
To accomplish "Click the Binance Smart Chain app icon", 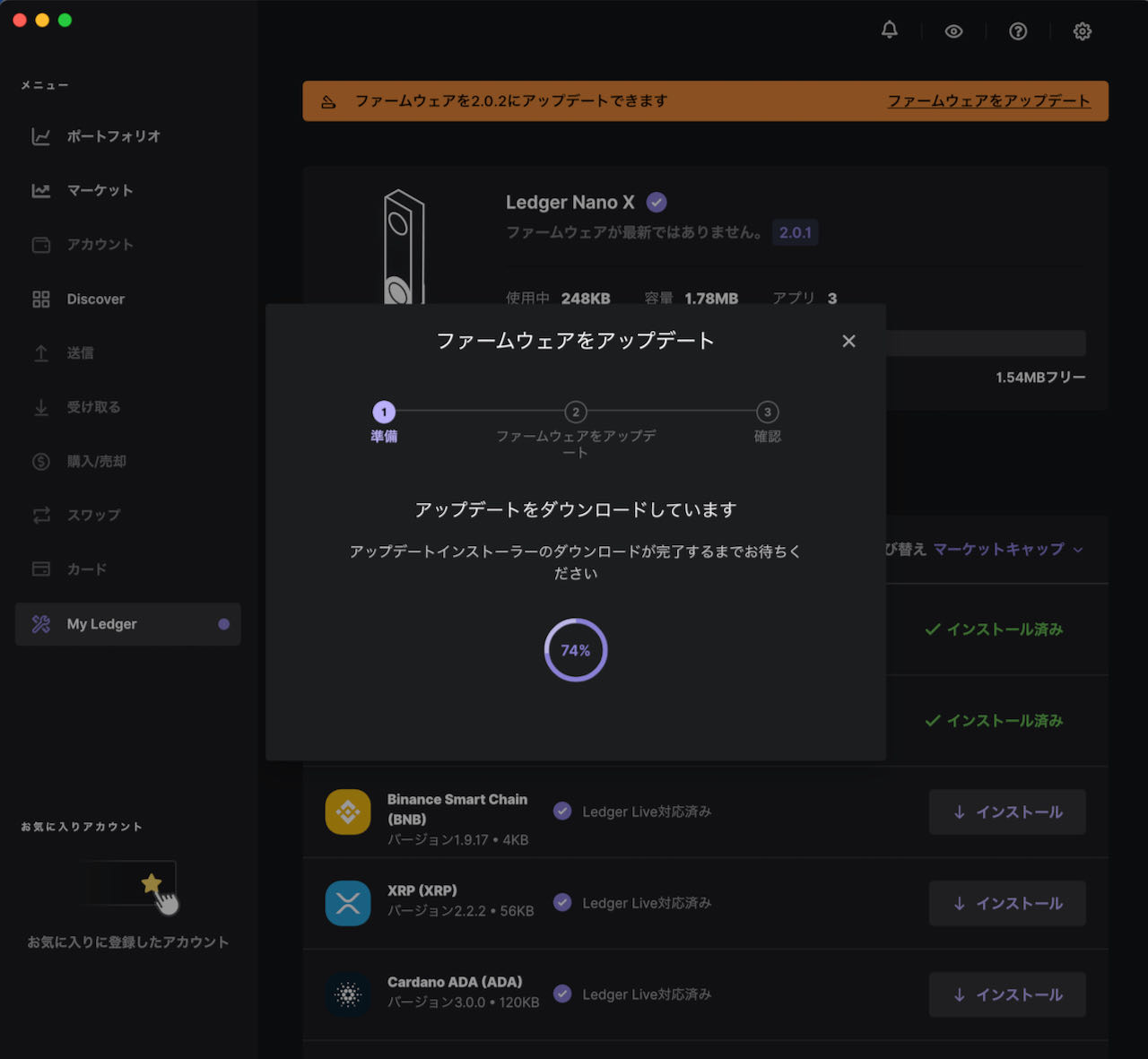I will coord(348,812).
